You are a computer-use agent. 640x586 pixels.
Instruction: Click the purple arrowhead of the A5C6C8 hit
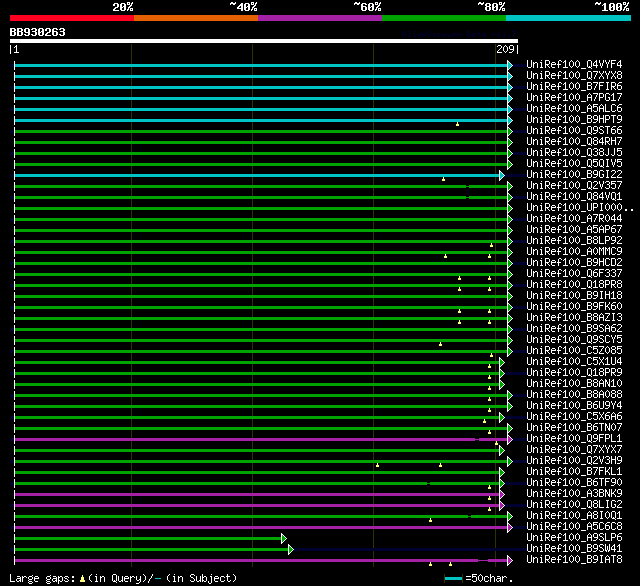pyautogui.click(x=509, y=527)
